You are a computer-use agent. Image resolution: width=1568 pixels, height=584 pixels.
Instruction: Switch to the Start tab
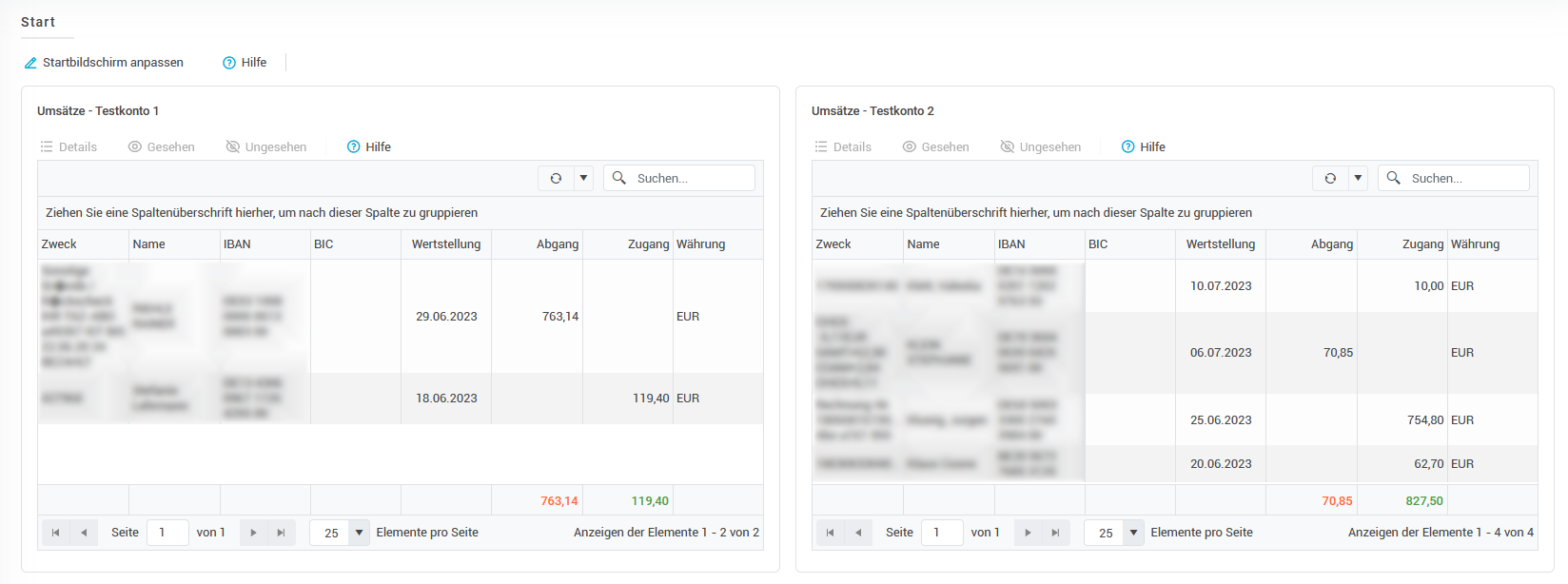(38, 22)
